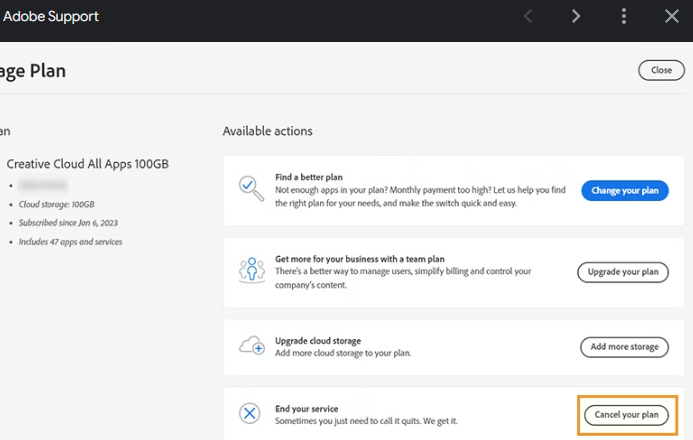Click the Adobe Support title in header
Image resolution: width=693 pixels, height=440 pixels.
51,17
